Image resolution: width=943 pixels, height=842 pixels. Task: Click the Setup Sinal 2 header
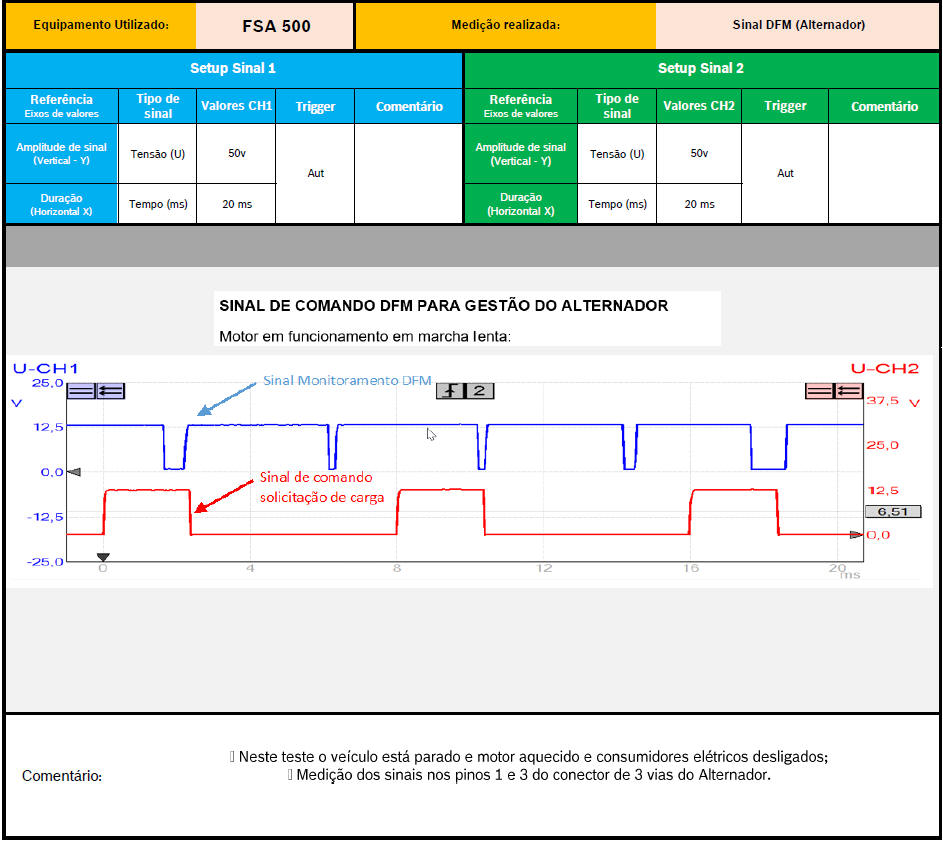[701, 69]
